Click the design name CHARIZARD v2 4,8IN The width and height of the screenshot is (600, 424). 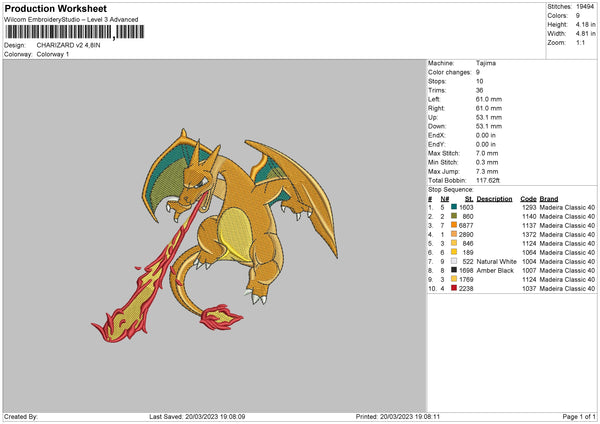click(68, 45)
